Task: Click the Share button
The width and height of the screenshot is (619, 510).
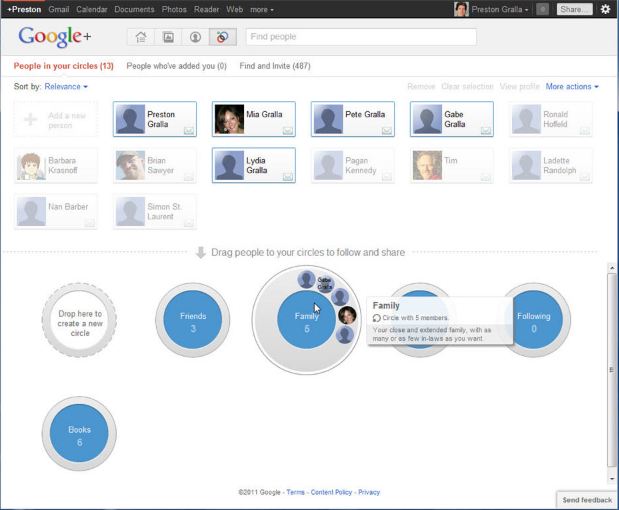Action: coord(574,9)
